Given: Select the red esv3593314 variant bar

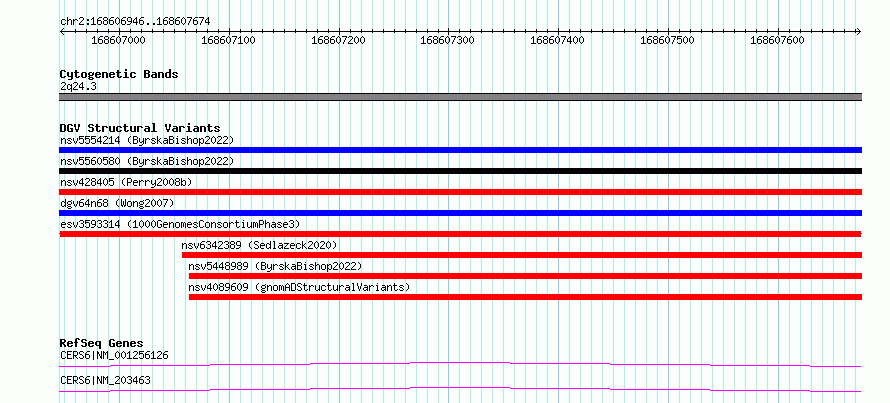Looking at the screenshot, I should (x=460, y=234).
